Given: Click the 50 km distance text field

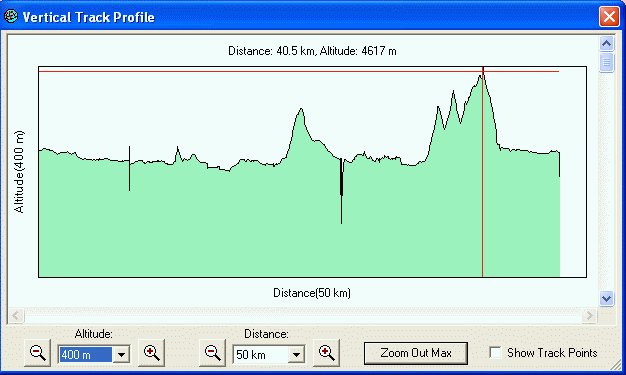Looking at the screenshot, I should 260,355.
